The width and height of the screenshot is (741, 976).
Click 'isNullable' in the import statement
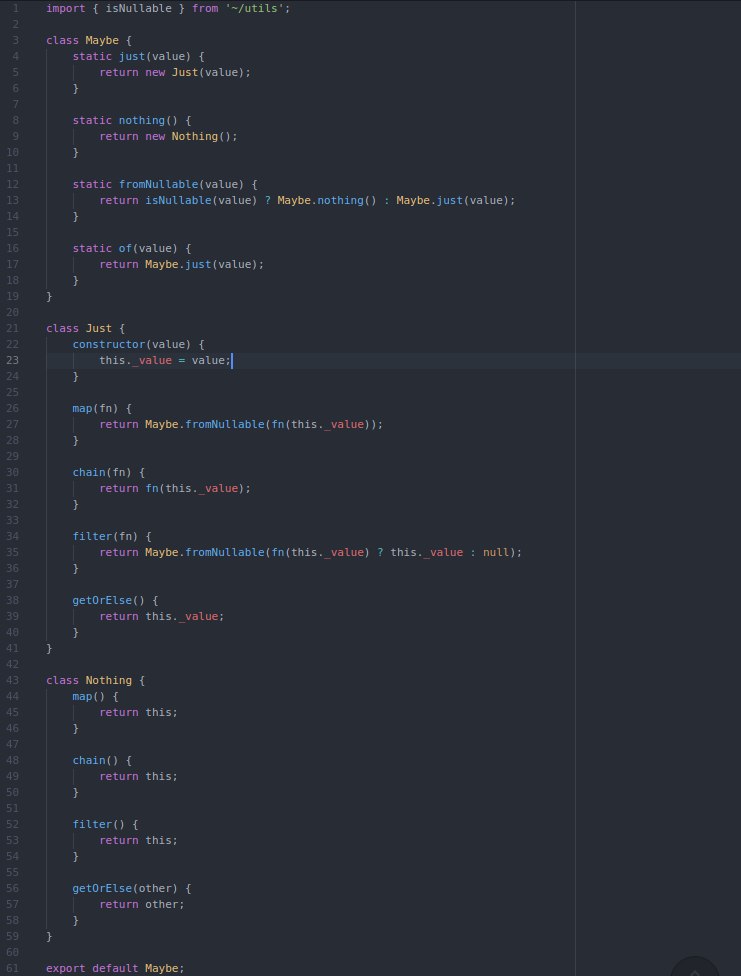click(138, 8)
